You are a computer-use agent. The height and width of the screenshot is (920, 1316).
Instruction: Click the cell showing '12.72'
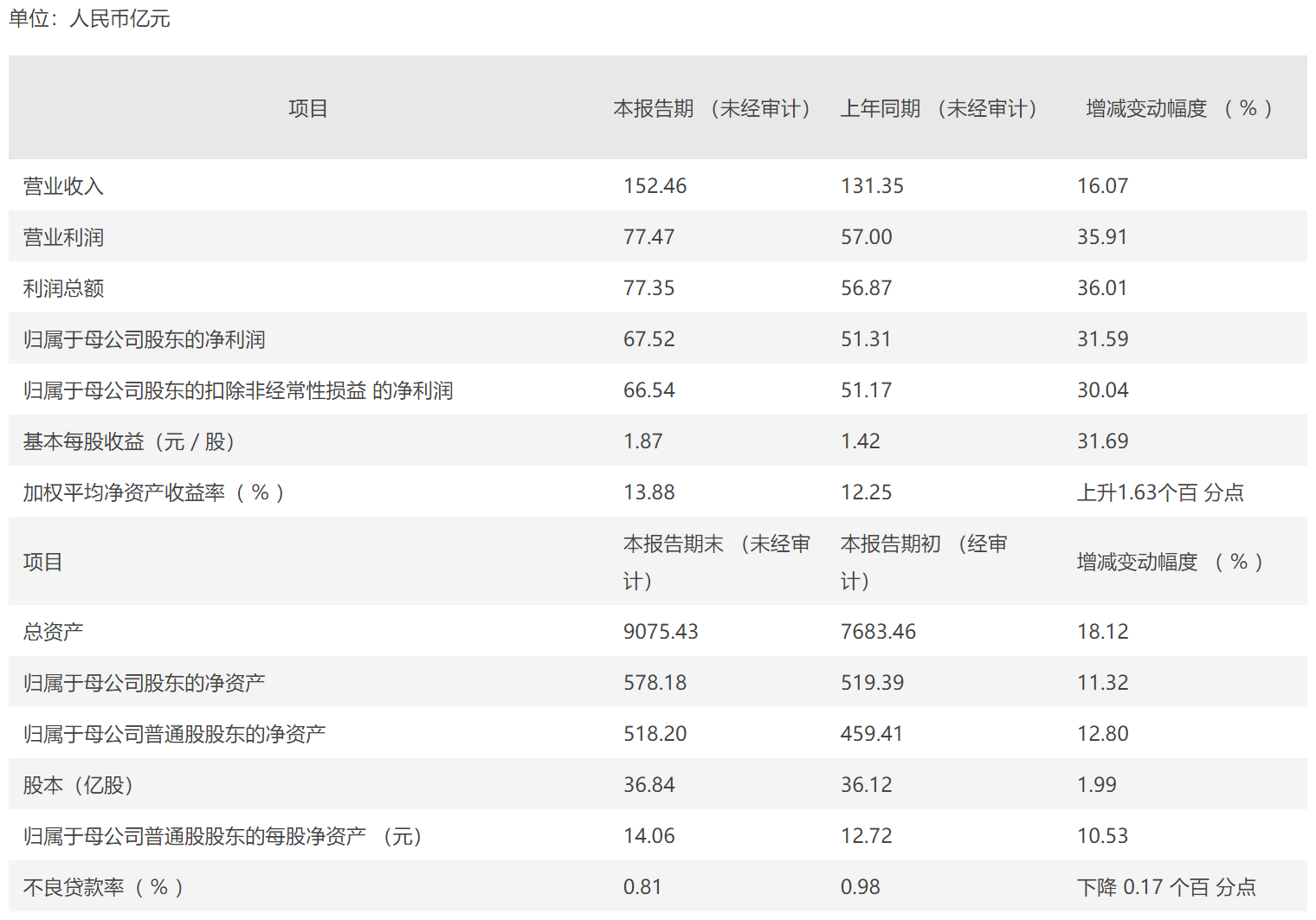point(866,836)
